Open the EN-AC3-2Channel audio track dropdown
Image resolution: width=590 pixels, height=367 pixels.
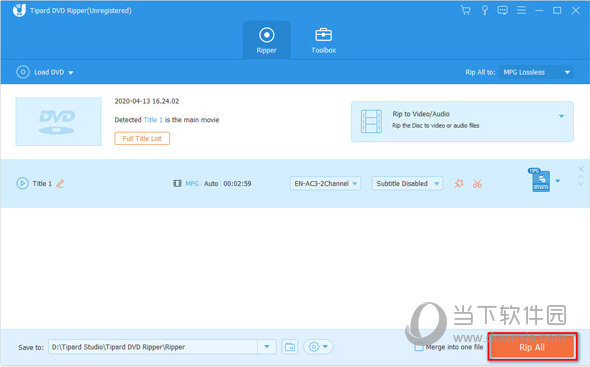pyautogui.click(x=325, y=183)
